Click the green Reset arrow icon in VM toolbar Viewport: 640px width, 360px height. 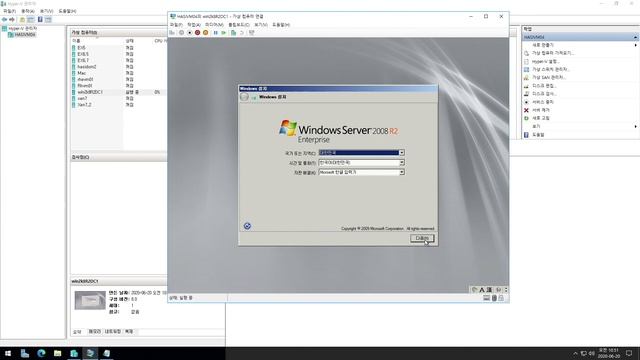(x=224, y=33)
